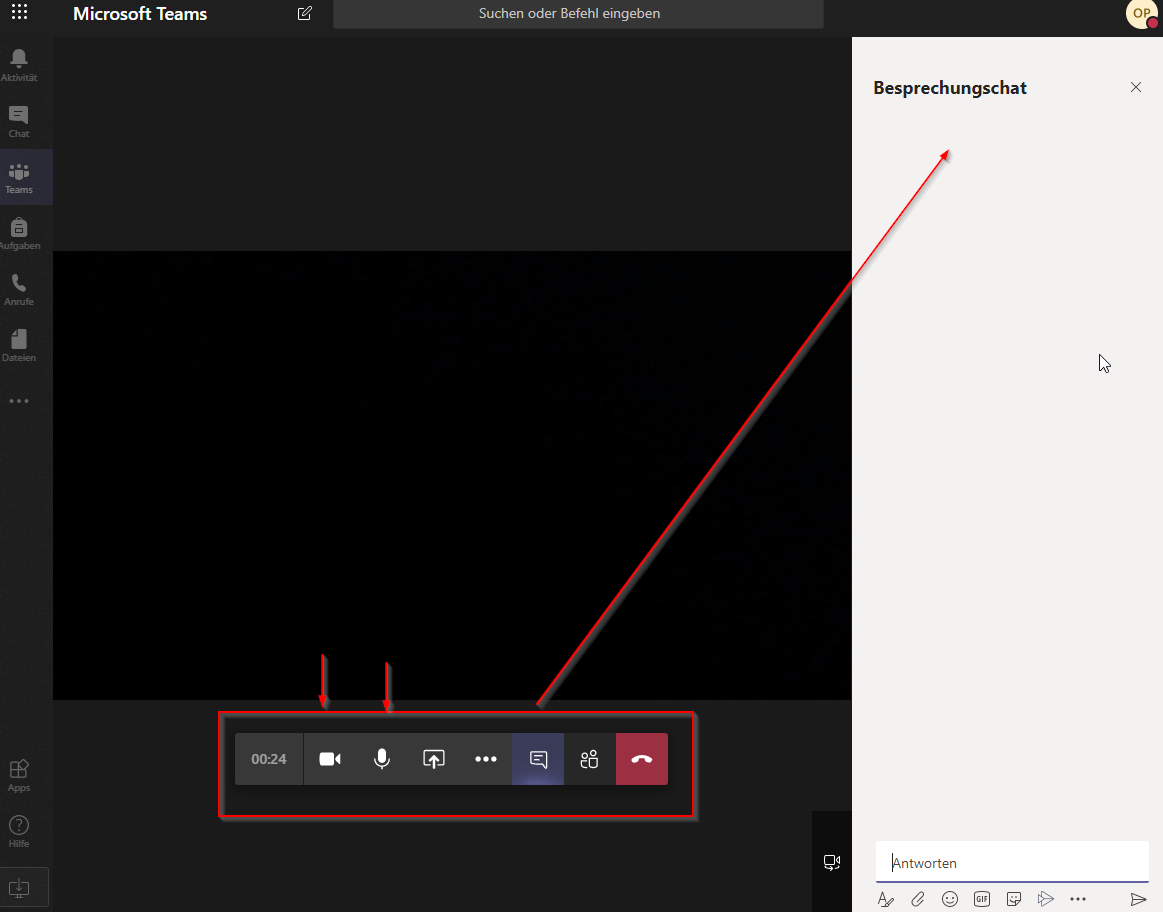
Task: Open the emoji picker
Action: [950, 899]
